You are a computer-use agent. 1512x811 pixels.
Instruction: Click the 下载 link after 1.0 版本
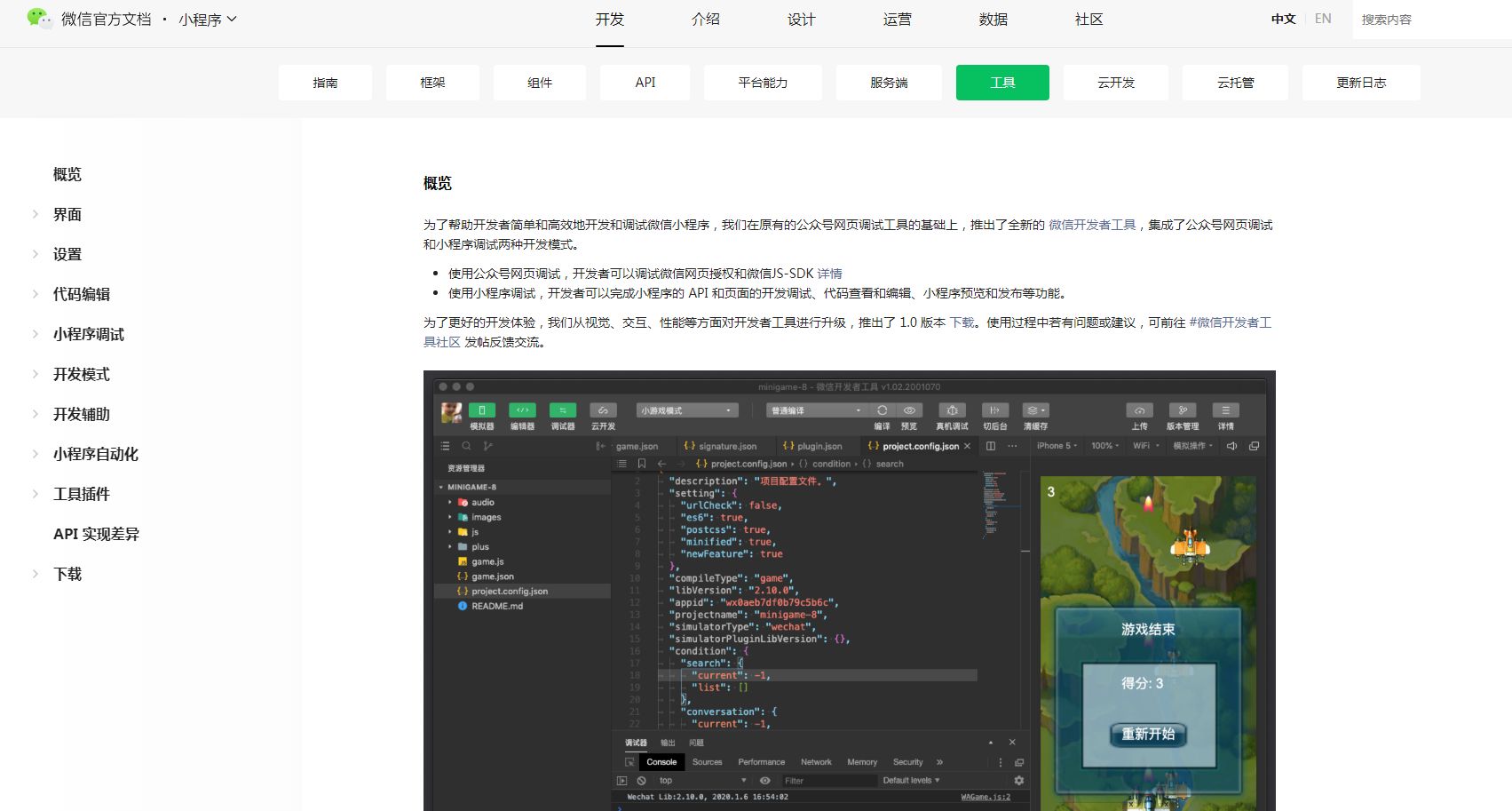tap(962, 322)
